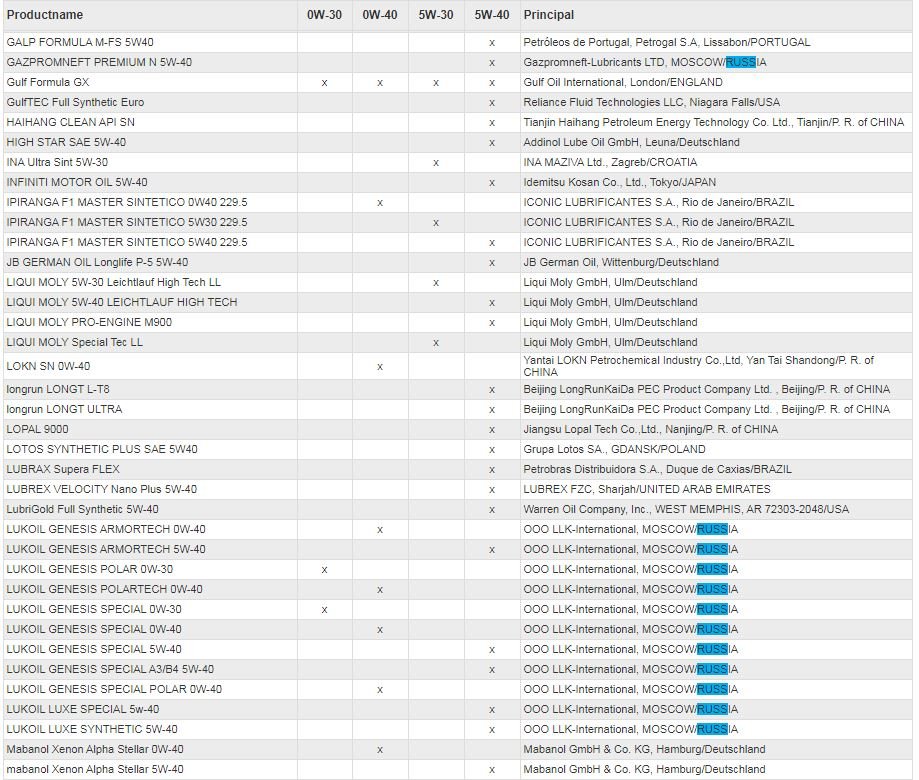This screenshot has width=919, height=780.
Task: Click LUKOIL GENESIS SPECIAL 5W-40 product name
Action: (94, 649)
